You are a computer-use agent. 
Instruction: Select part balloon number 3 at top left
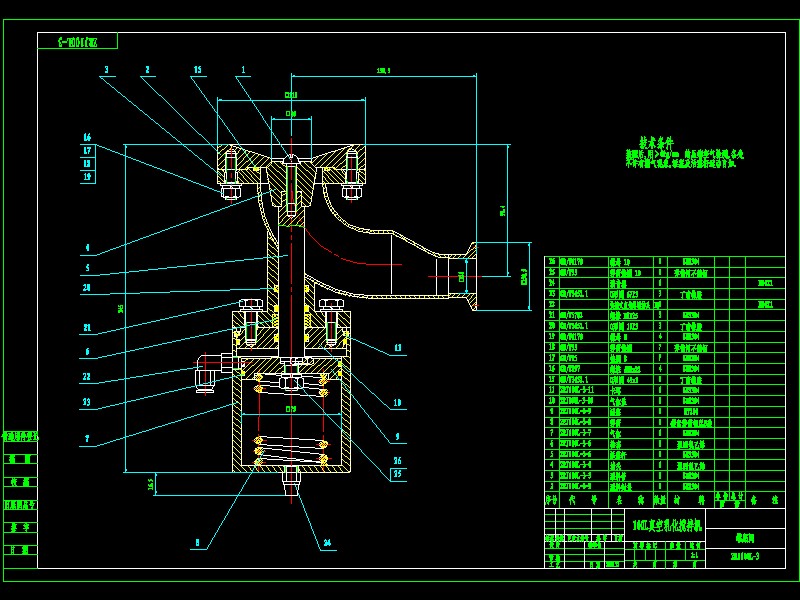coord(106,69)
